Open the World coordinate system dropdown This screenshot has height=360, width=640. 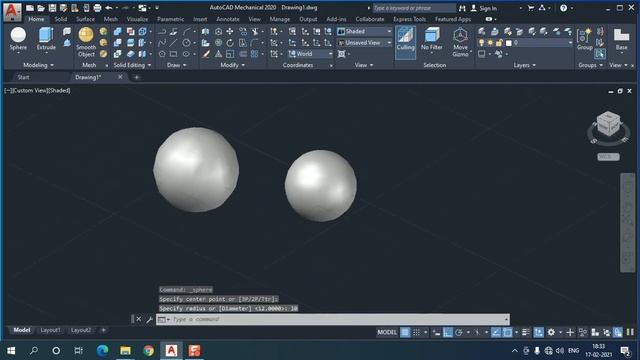310,54
